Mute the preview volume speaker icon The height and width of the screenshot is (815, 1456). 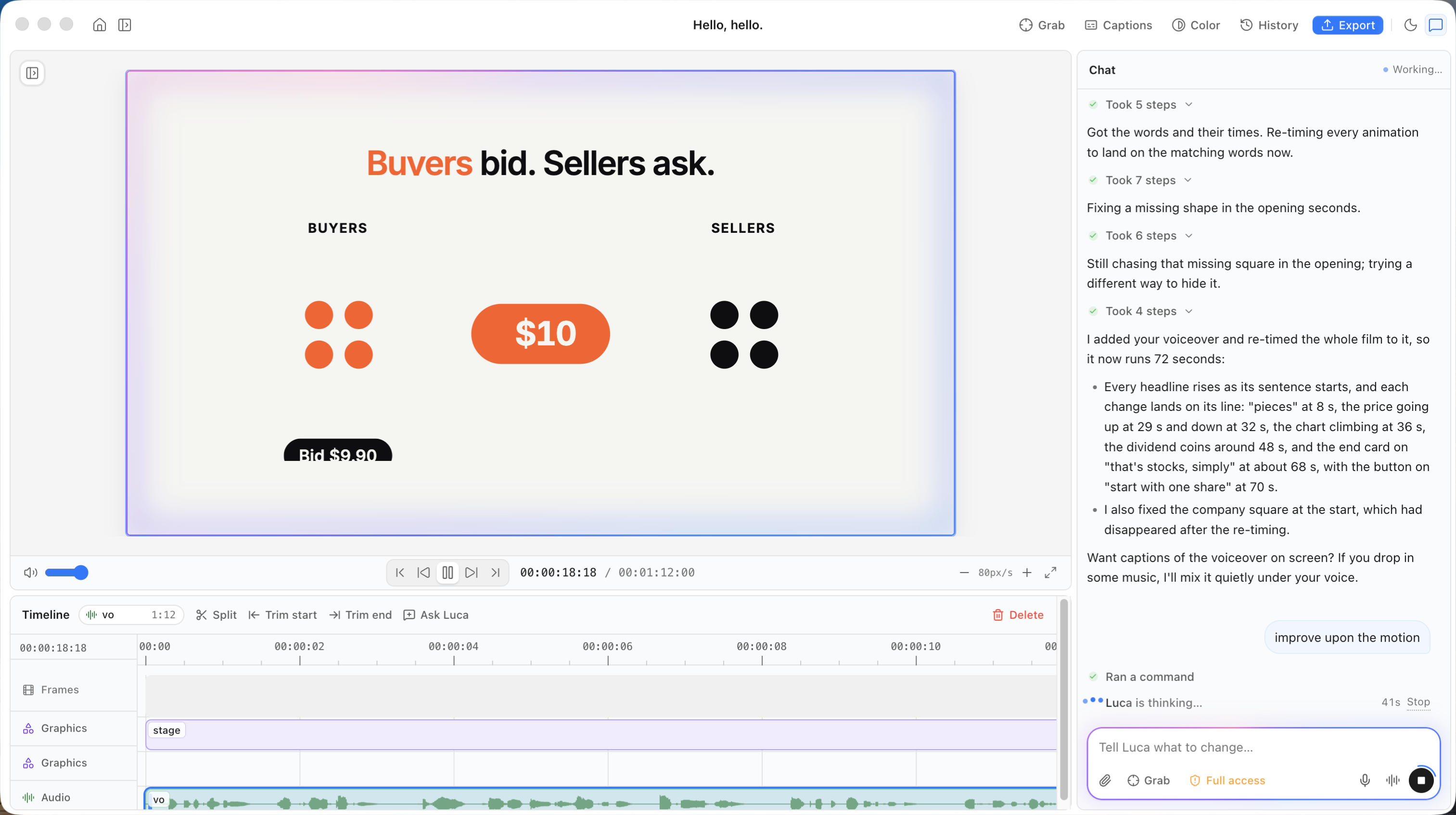pos(30,573)
